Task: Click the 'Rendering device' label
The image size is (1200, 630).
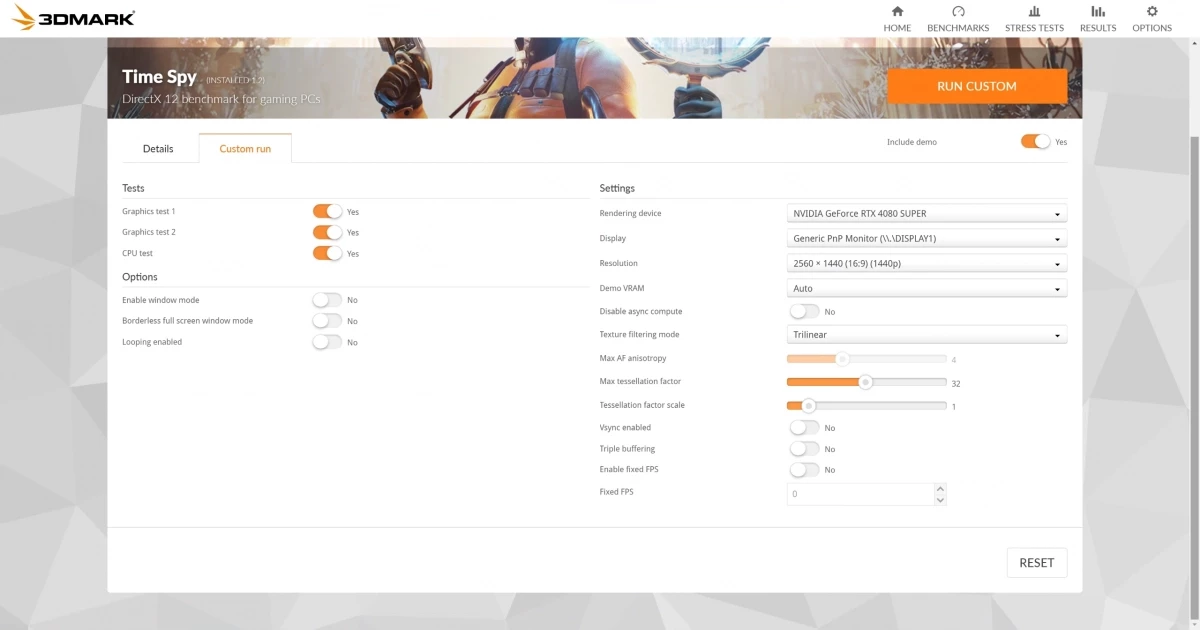Action: (630, 213)
